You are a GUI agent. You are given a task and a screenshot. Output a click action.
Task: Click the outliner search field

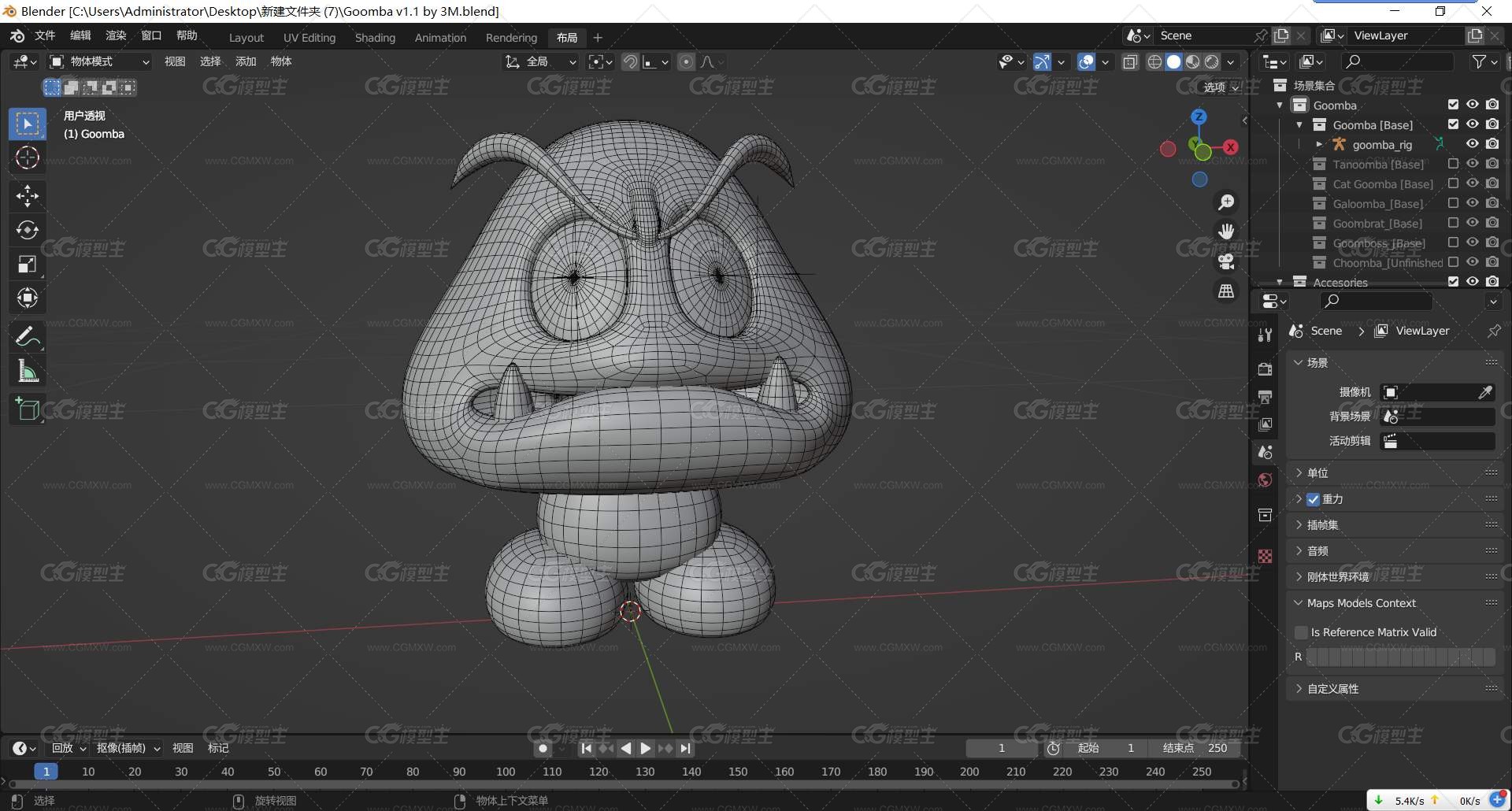[x=1398, y=61]
